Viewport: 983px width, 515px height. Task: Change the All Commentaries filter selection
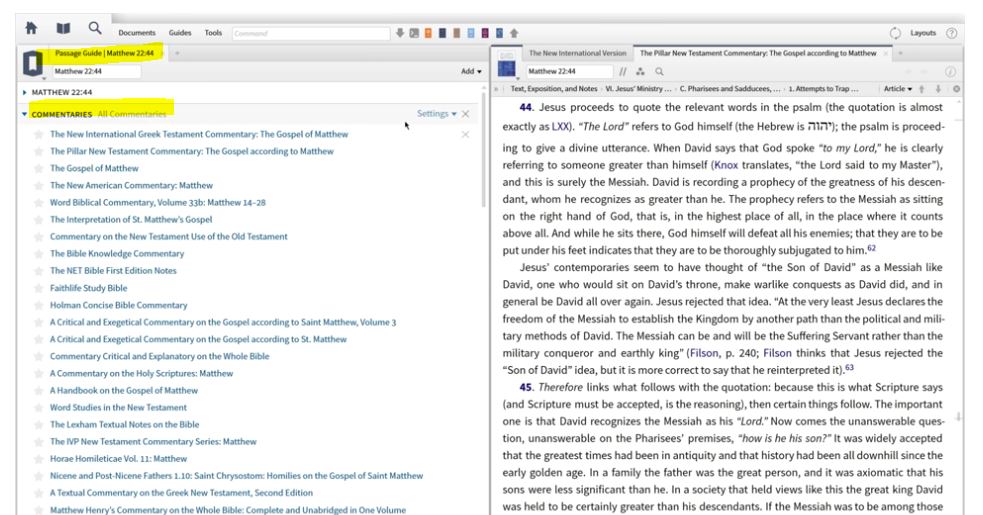pyautogui.click(x=132, y=114)
